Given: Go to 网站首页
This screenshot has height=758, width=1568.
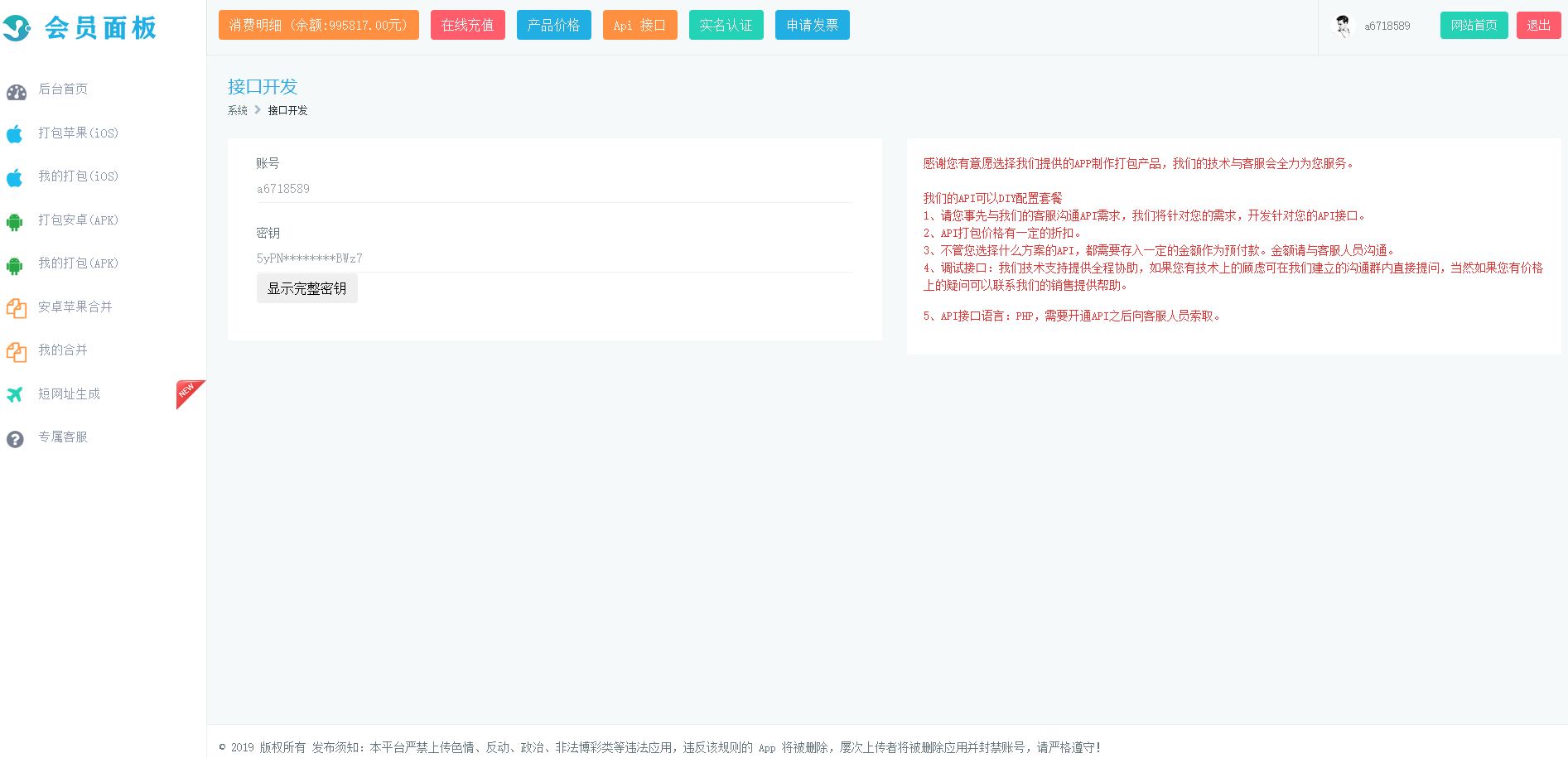Looking at the screenshot, I should 1474,25.
